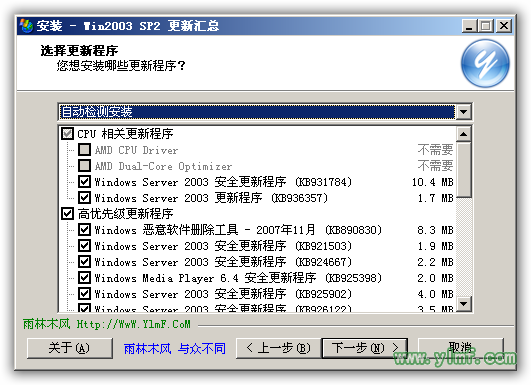Select the AMD CPU Driver row text
Image resolution: width=531 pixels, height=385 pixels.
[136, 150]
